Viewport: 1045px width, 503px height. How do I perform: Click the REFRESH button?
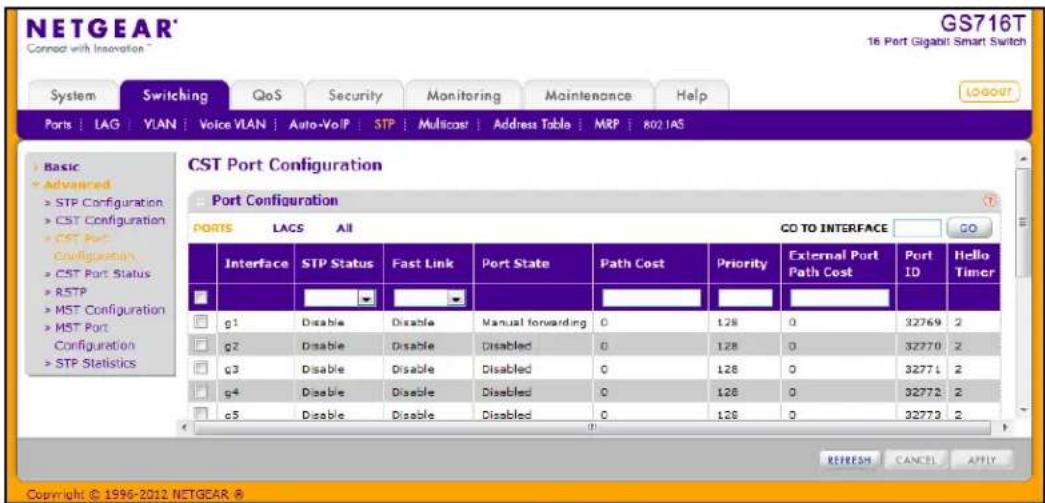coord(850,459)
